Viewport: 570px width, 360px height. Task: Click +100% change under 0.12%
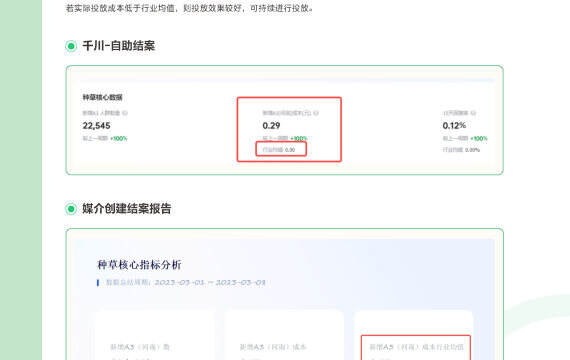point(478,139)
